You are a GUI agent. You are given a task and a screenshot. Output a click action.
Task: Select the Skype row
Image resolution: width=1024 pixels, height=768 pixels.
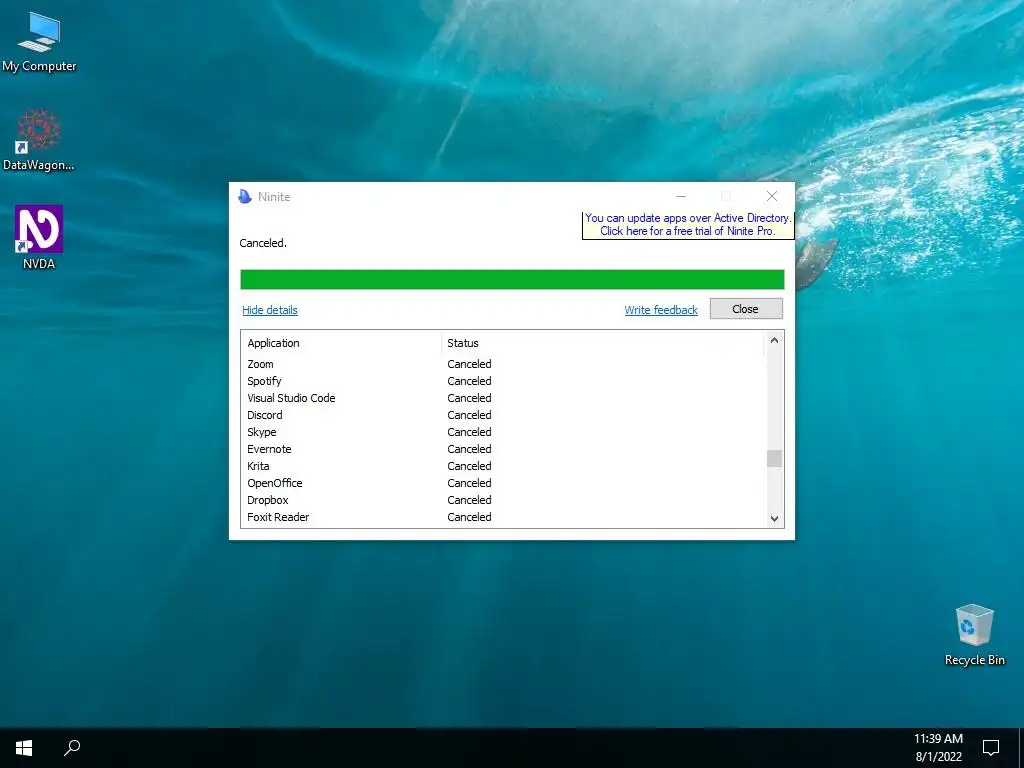point(503,432)
